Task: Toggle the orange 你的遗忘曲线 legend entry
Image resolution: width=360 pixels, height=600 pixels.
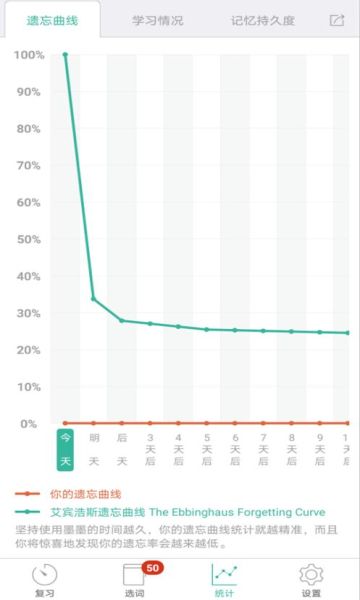Action: point(68,494)
